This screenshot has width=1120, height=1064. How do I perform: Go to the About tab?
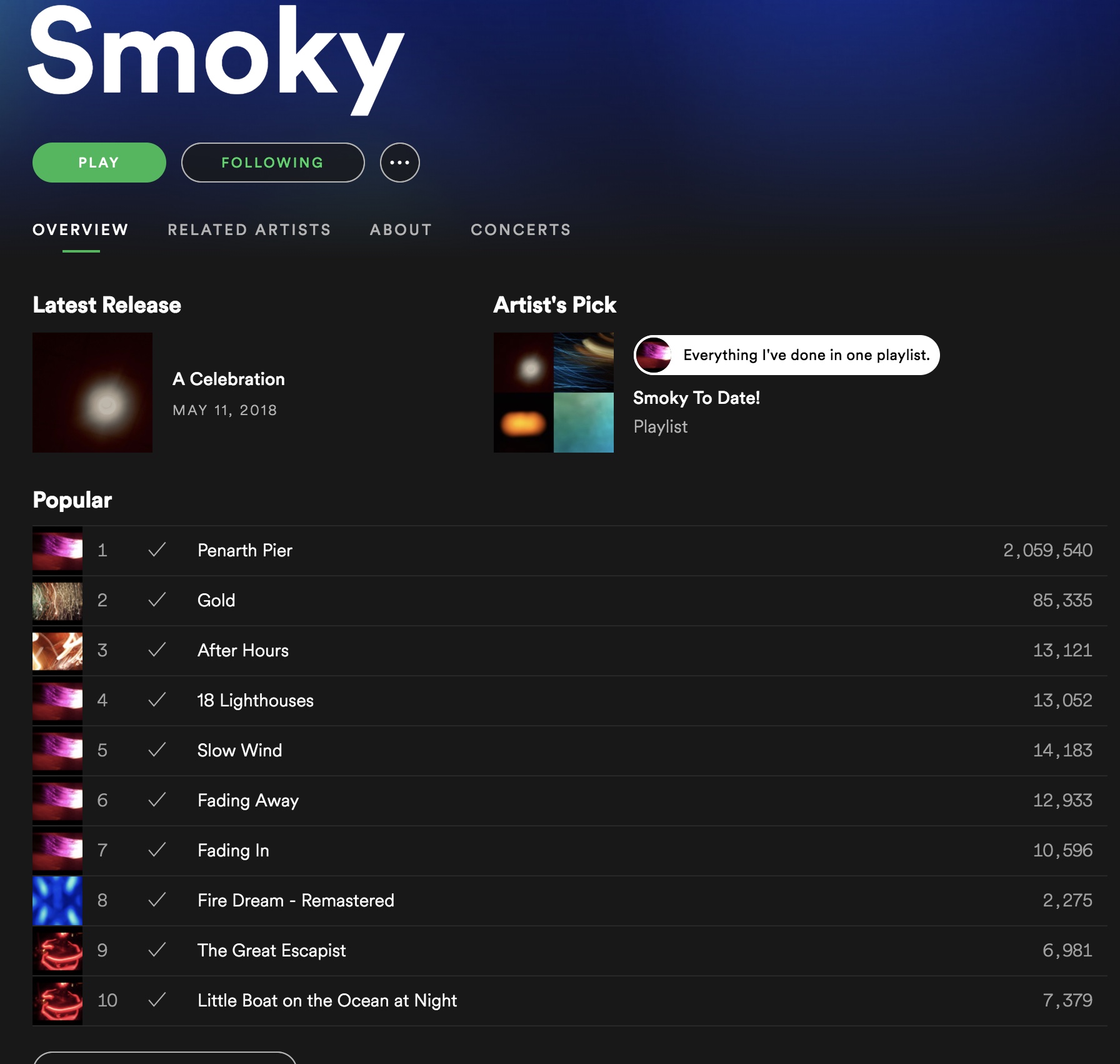click(401, 229)
